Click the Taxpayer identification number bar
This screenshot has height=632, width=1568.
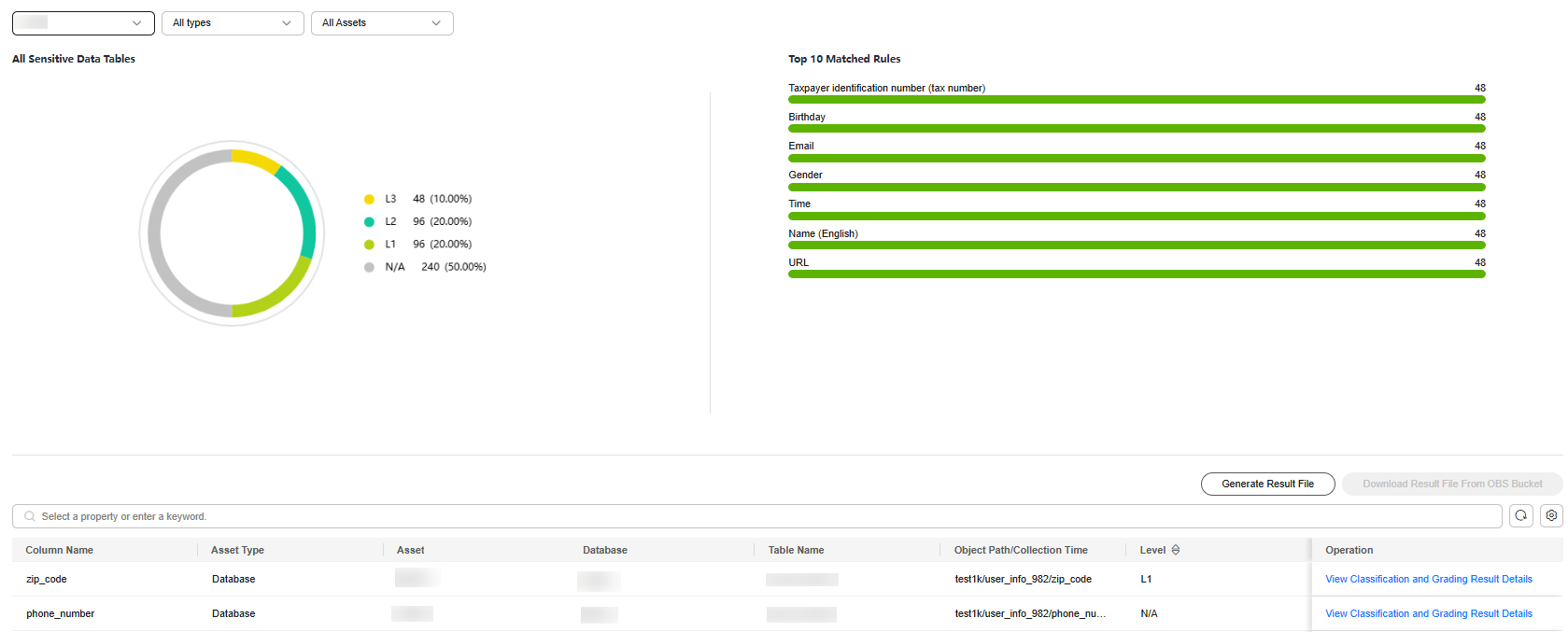pos(1137,99)
